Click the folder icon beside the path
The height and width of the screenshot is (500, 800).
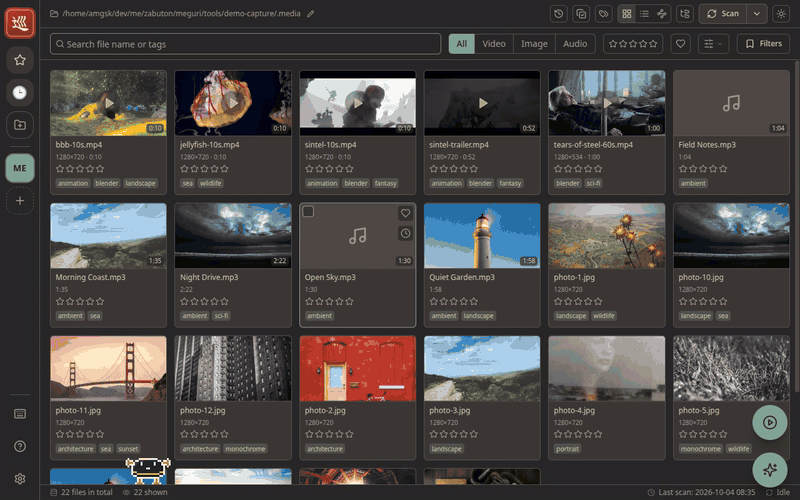(x=54, y=14)
